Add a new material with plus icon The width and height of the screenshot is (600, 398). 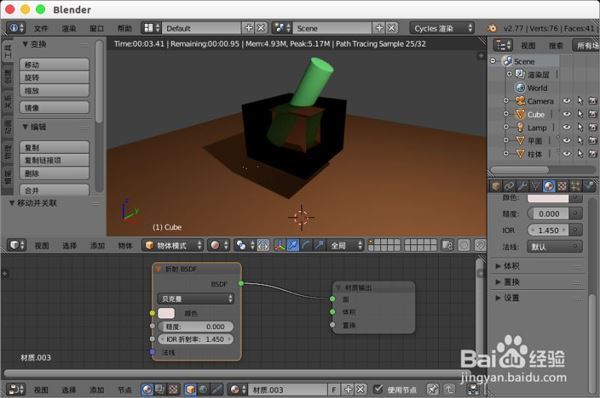348,390
